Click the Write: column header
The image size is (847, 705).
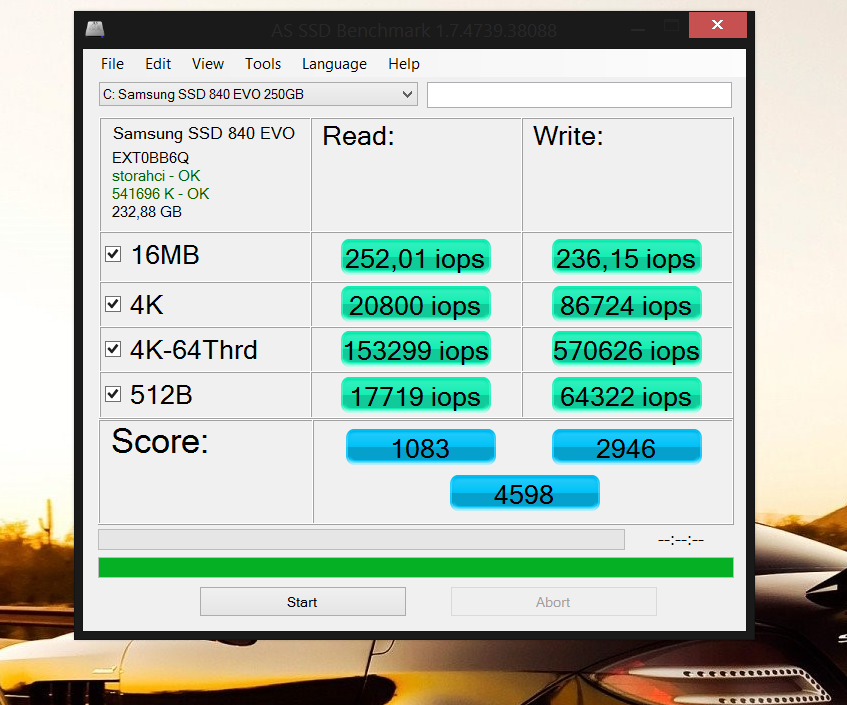point(568,136)
